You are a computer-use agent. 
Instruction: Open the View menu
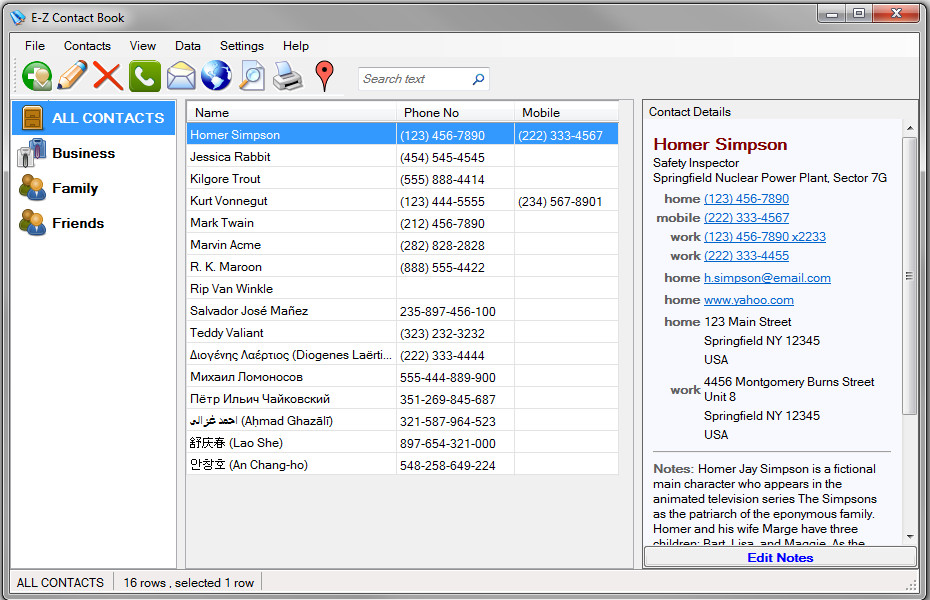tap(142, 46)
